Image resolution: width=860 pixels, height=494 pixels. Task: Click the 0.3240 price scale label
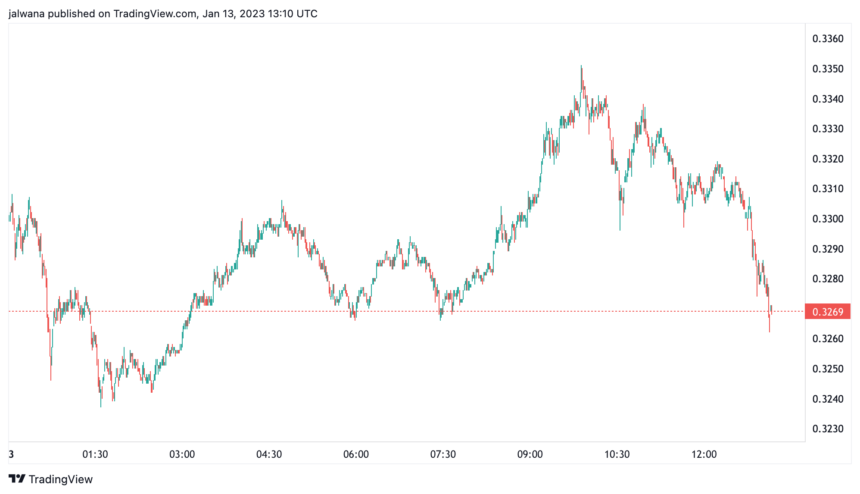(x=829, y=399)
